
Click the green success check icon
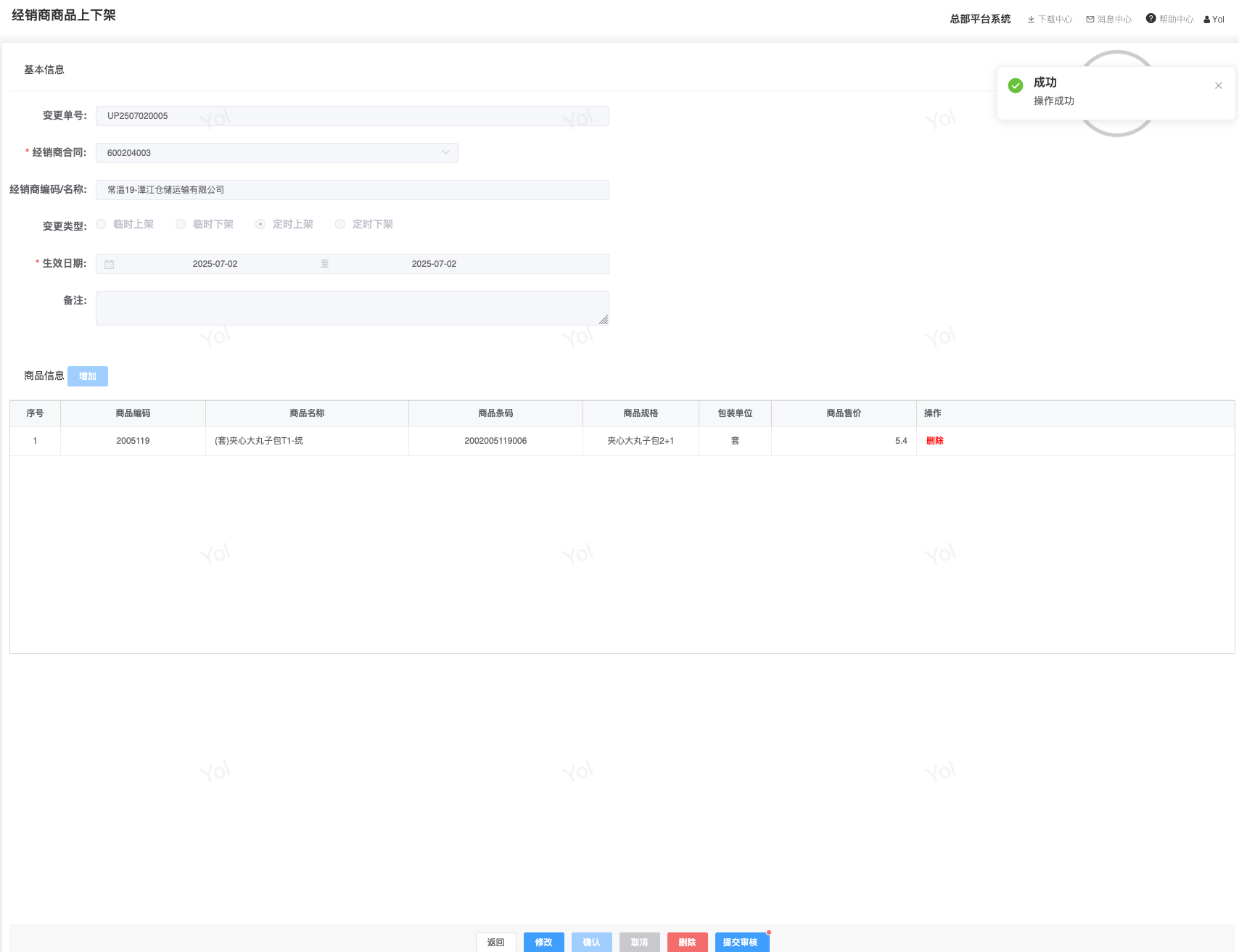click(x=1016, y=86)
